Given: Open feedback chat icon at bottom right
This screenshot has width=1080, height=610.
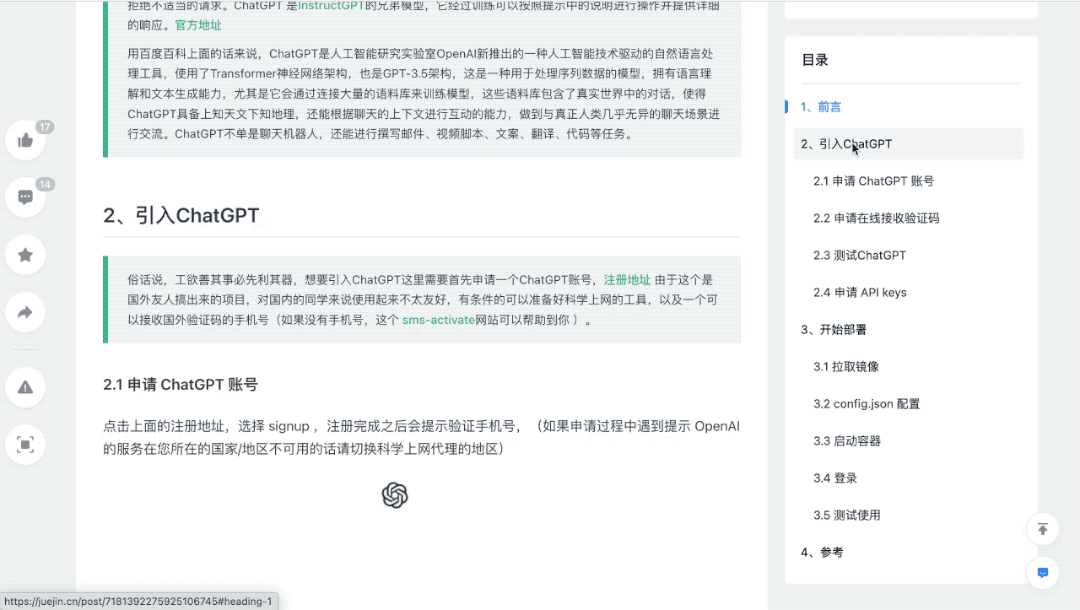Looking at the screenshot, I should 1043,573.
